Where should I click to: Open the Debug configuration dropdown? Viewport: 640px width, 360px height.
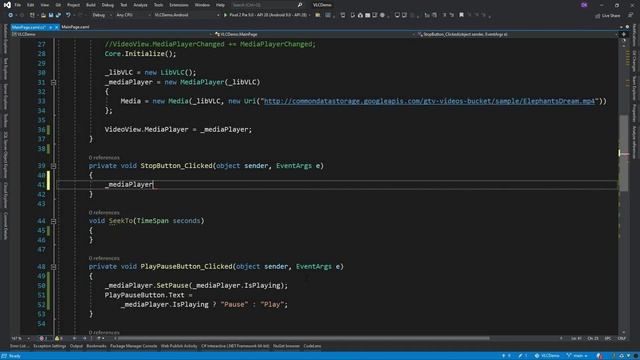tap(101, 15)
